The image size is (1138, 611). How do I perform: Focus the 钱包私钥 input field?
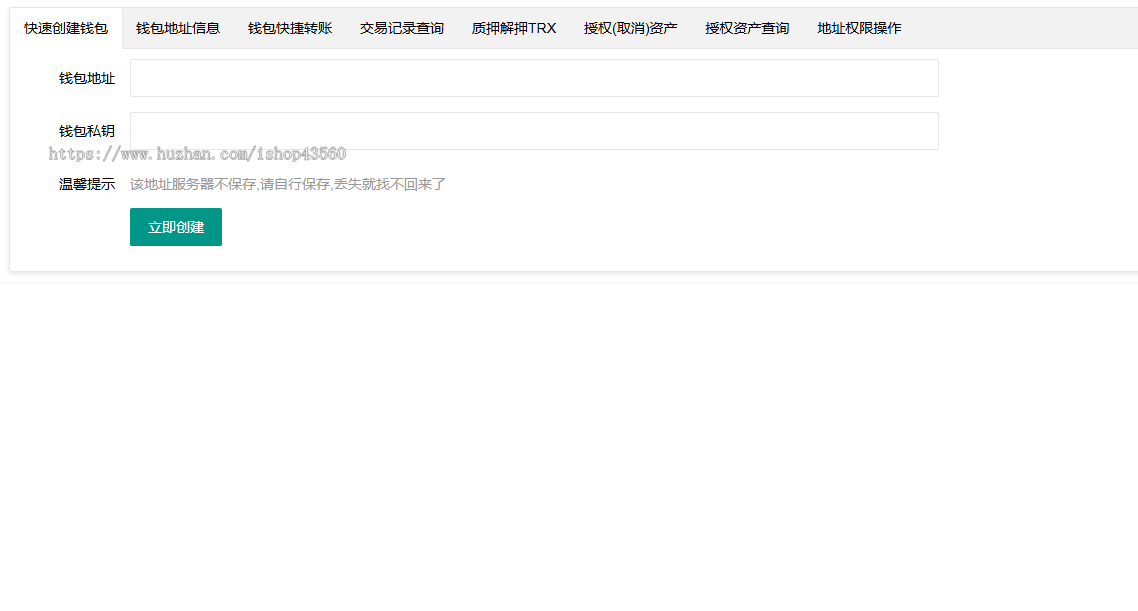coord(534,131)
